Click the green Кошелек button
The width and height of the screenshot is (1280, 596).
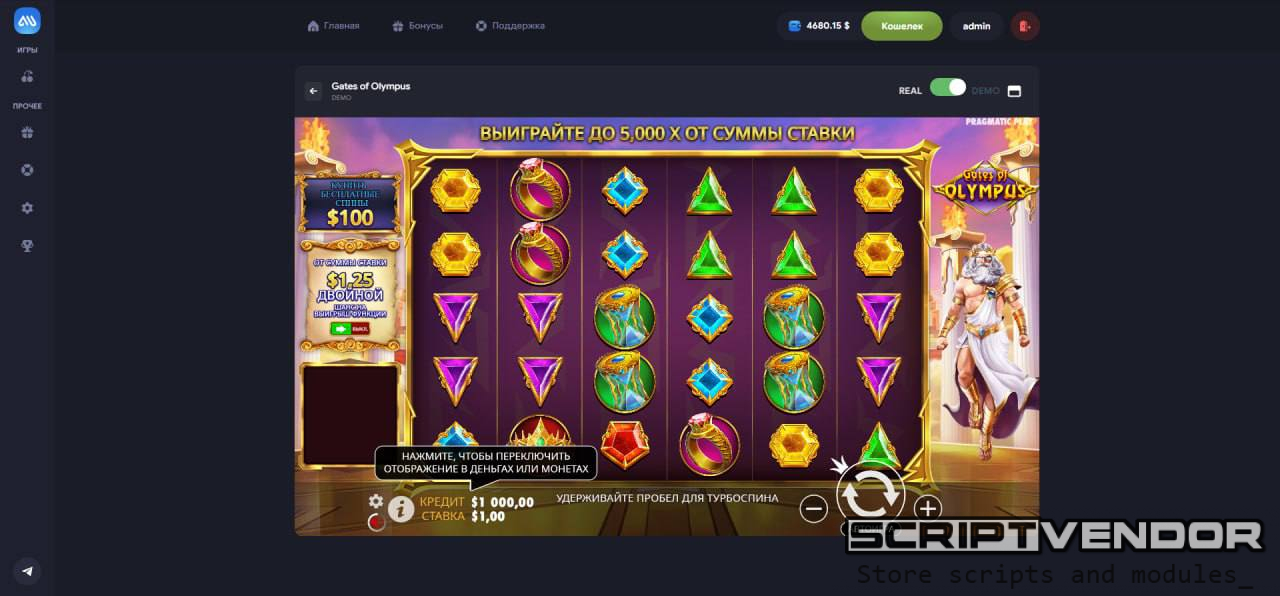coord(902,26)
